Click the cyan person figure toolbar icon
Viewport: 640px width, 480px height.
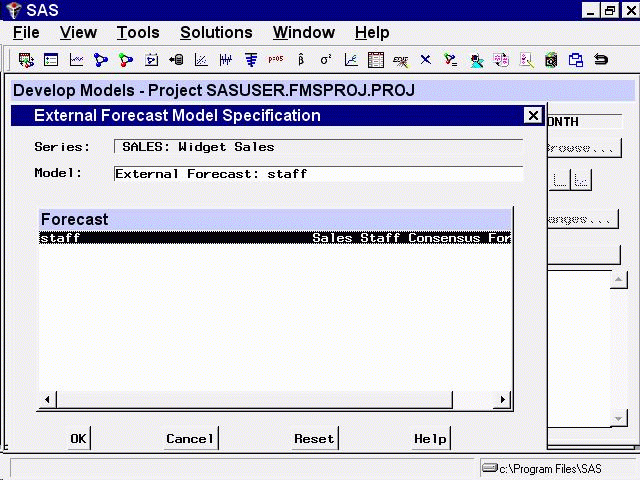pos(476,61)
